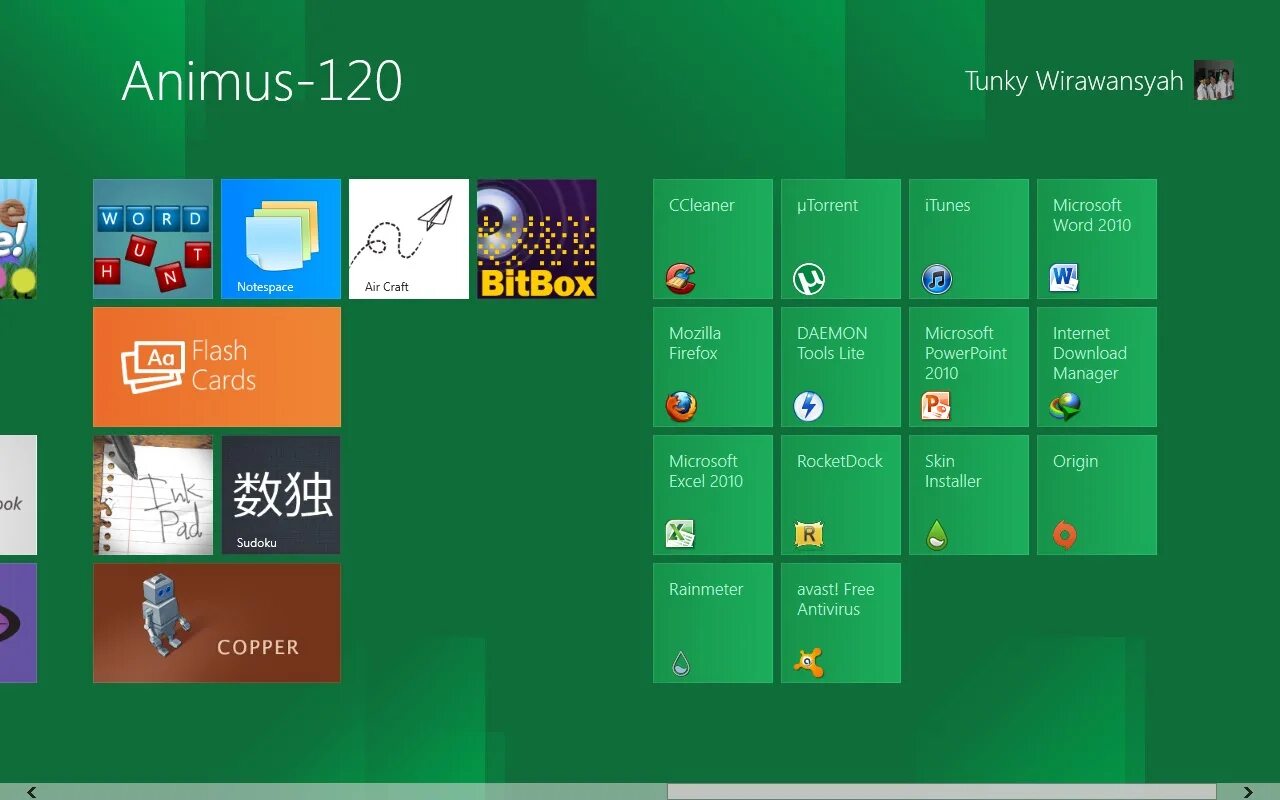1280x800 pixels.
Task: Click the user profile picture
Action: pos(1214,80)
